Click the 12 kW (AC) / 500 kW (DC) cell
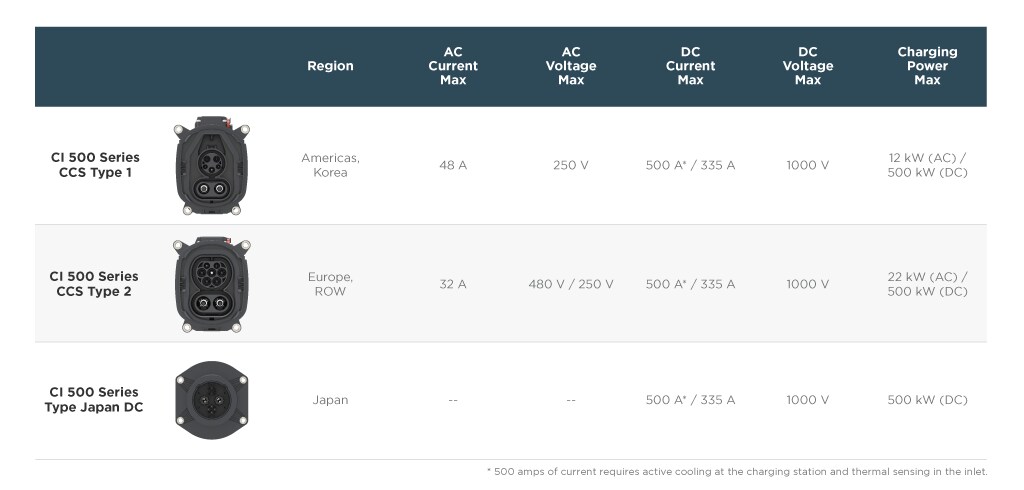This screenshot has width=1024, height=490. coord(927,165)
